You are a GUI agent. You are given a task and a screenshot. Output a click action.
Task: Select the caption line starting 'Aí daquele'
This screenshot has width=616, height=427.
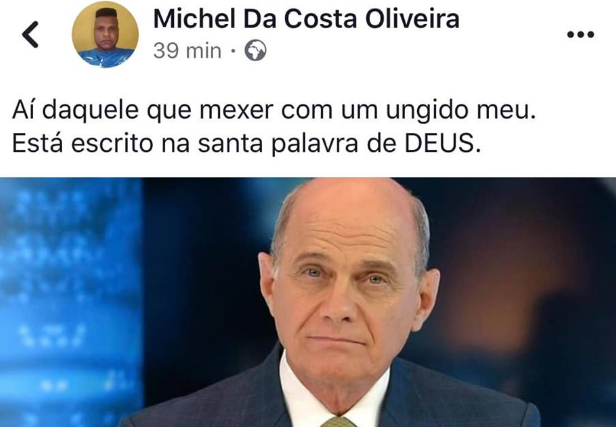274,110
